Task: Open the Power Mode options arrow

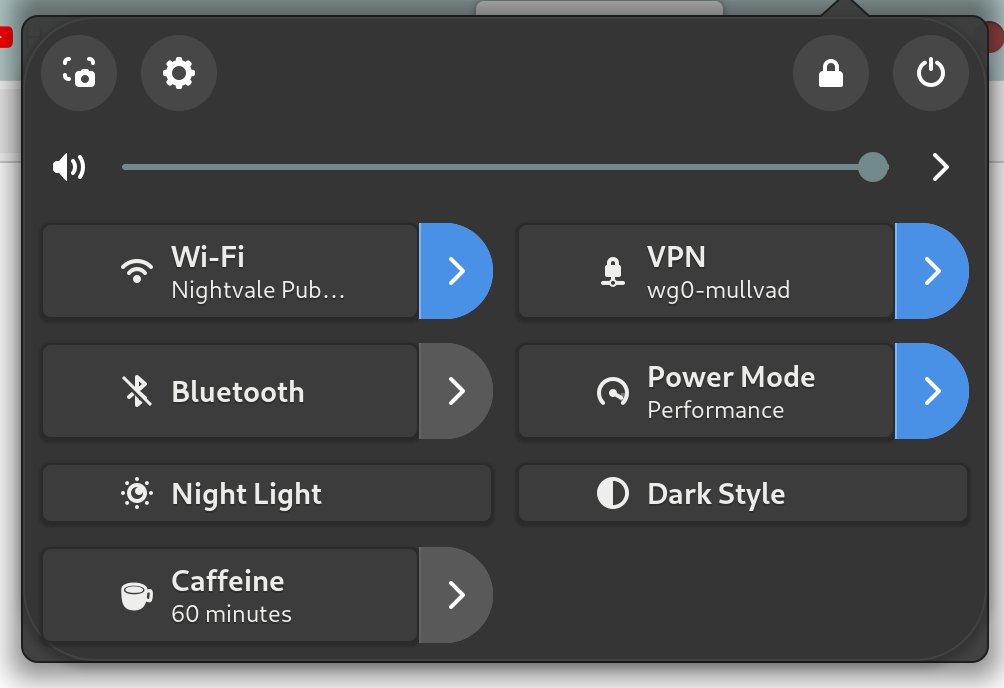Action: [x=932, y=391]
